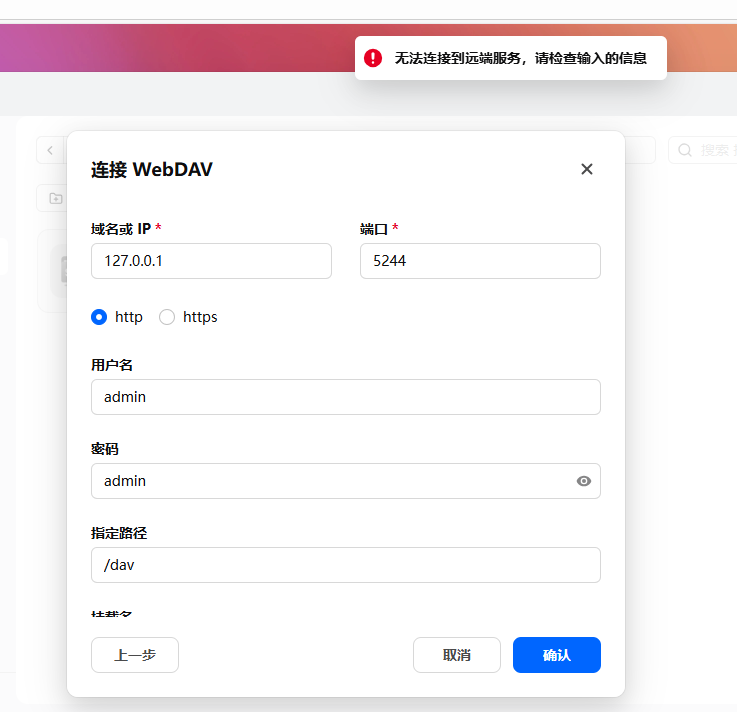This screenshot has height=712, width=737.
Task: Click the 连接 WebDAV dialog title
Action: (x=152, y=170)
